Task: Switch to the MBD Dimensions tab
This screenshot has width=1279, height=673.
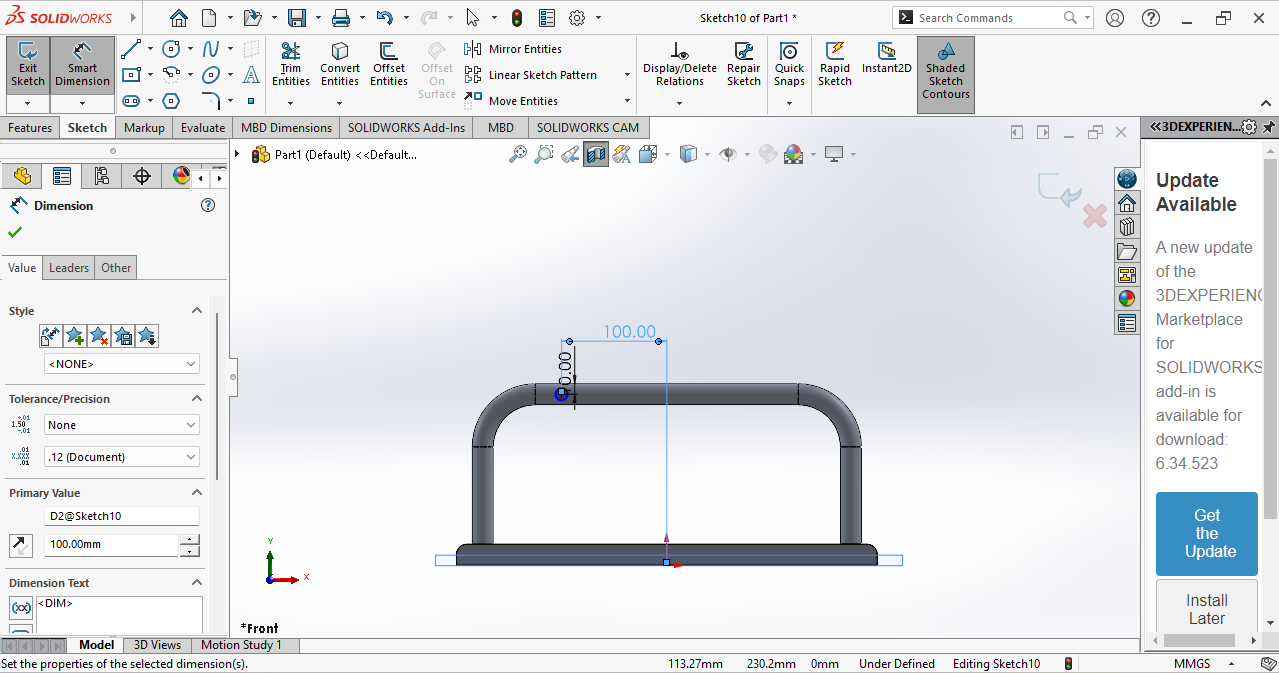Action: (x=286, y=128)
